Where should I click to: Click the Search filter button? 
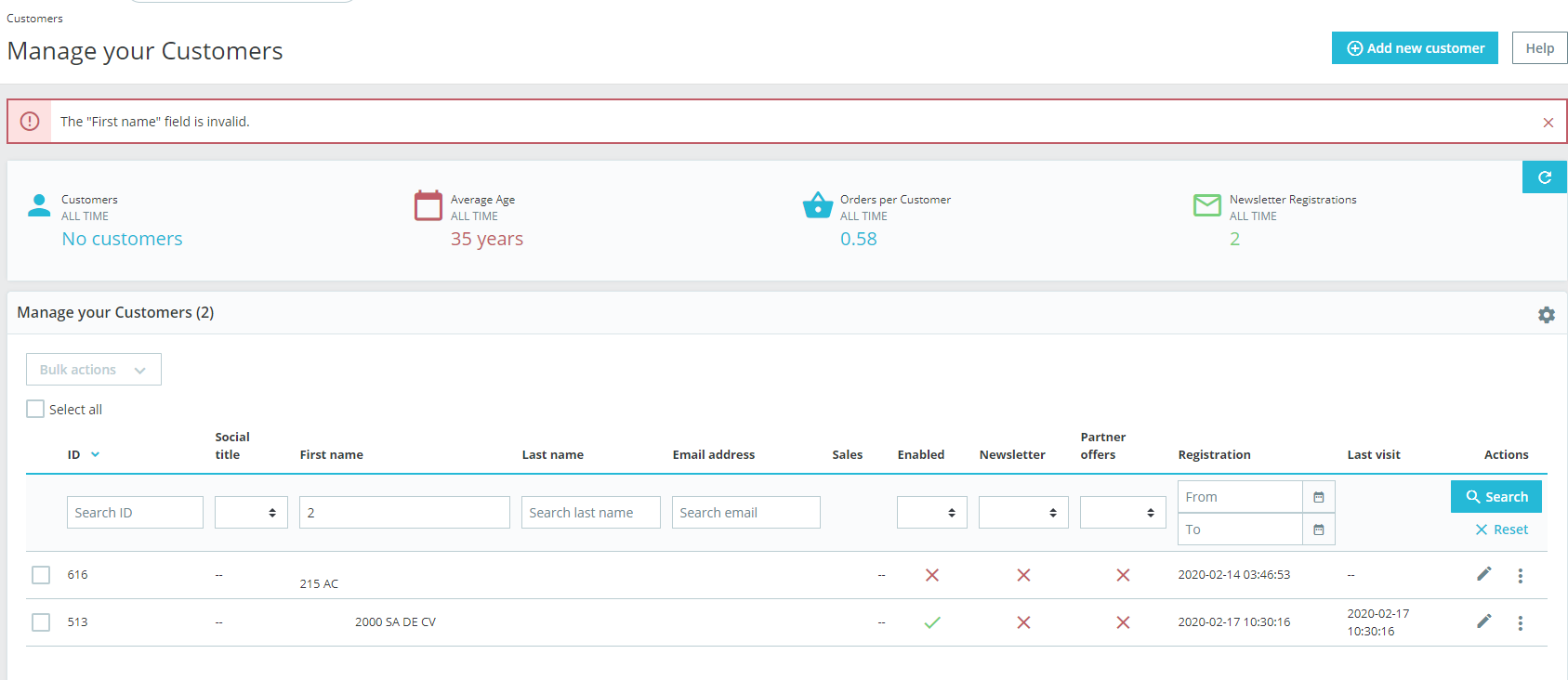(x=1496, y=497)
